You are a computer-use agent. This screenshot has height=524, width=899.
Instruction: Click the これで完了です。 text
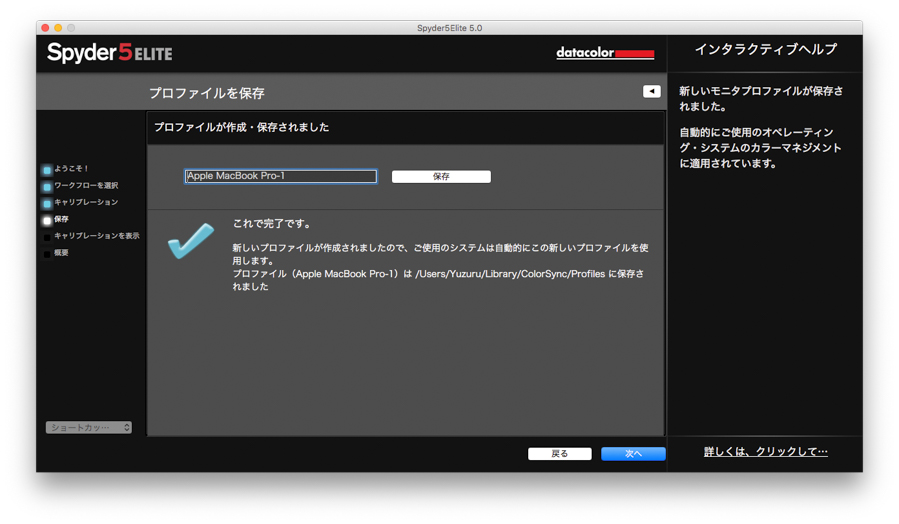272,224
